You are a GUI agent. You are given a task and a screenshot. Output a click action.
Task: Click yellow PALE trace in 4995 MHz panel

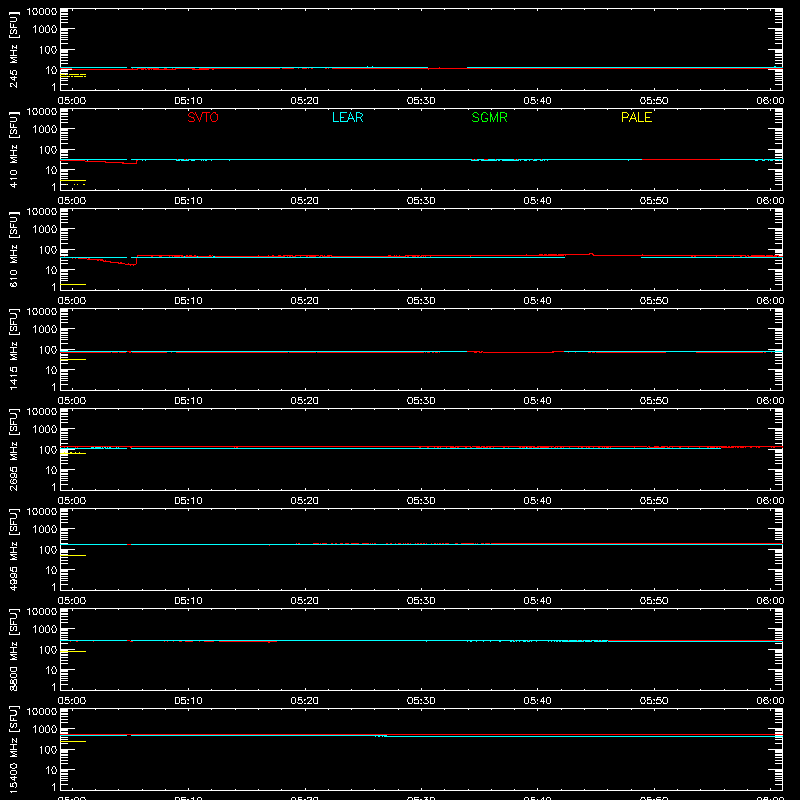click(x=73, y=555)
